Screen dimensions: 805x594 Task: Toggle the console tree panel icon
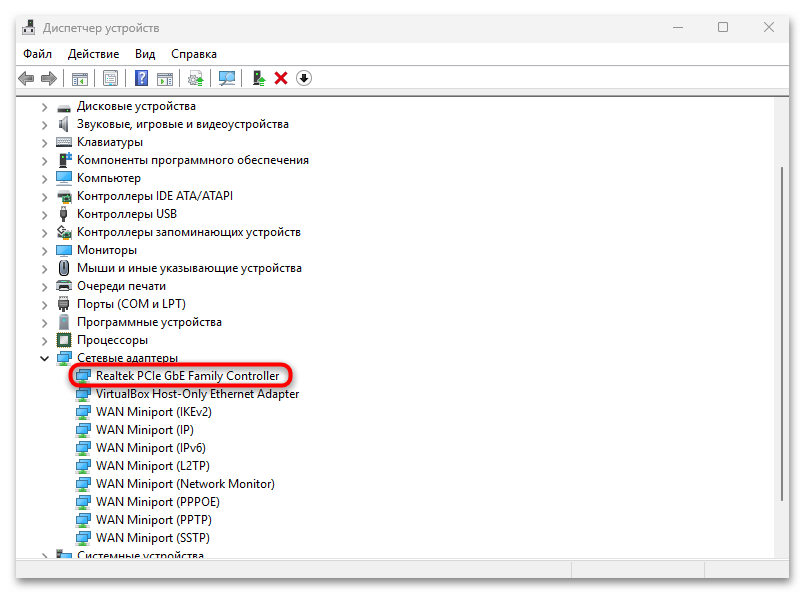pyautogui.click(x=79, y=78)
